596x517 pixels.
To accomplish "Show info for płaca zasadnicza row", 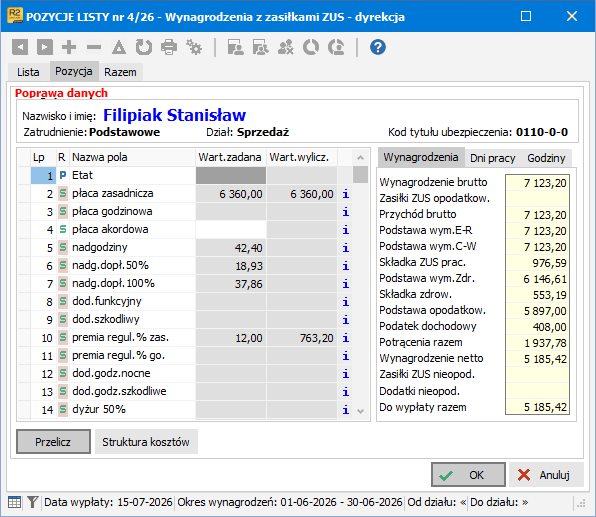I will [346, 194].
